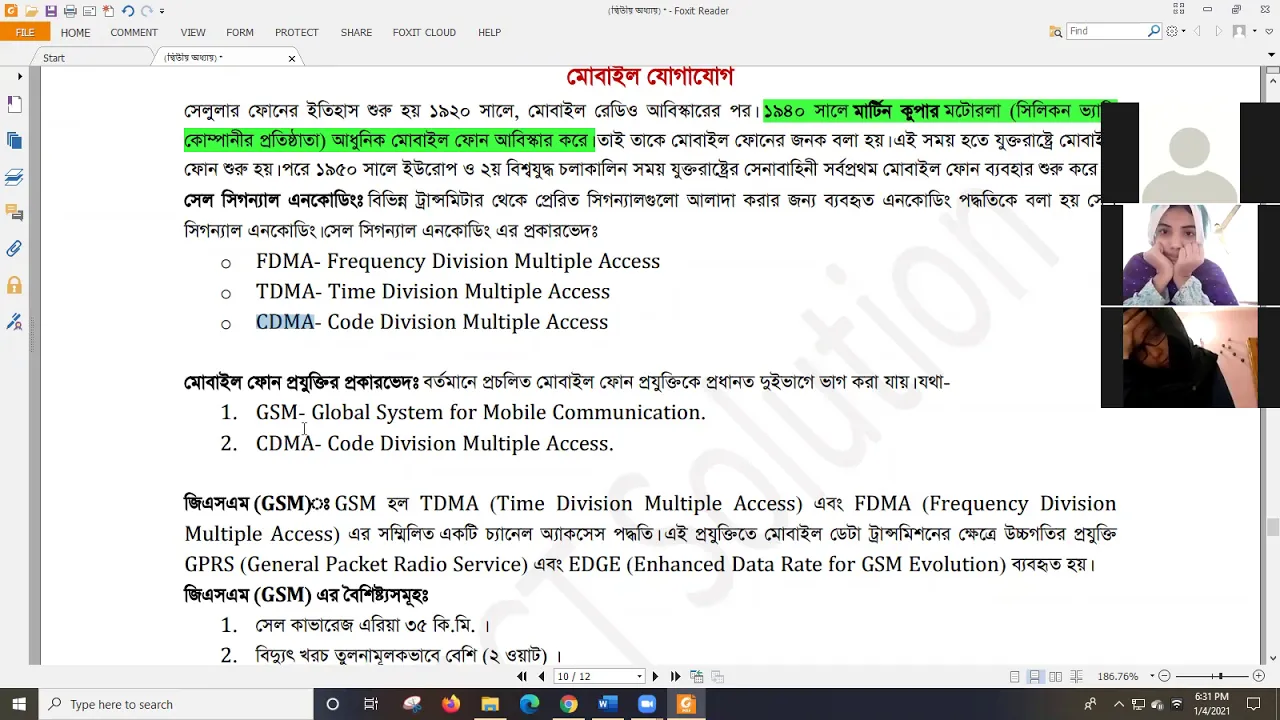Click the vertical scrollbar thumb

[1272, 528]
